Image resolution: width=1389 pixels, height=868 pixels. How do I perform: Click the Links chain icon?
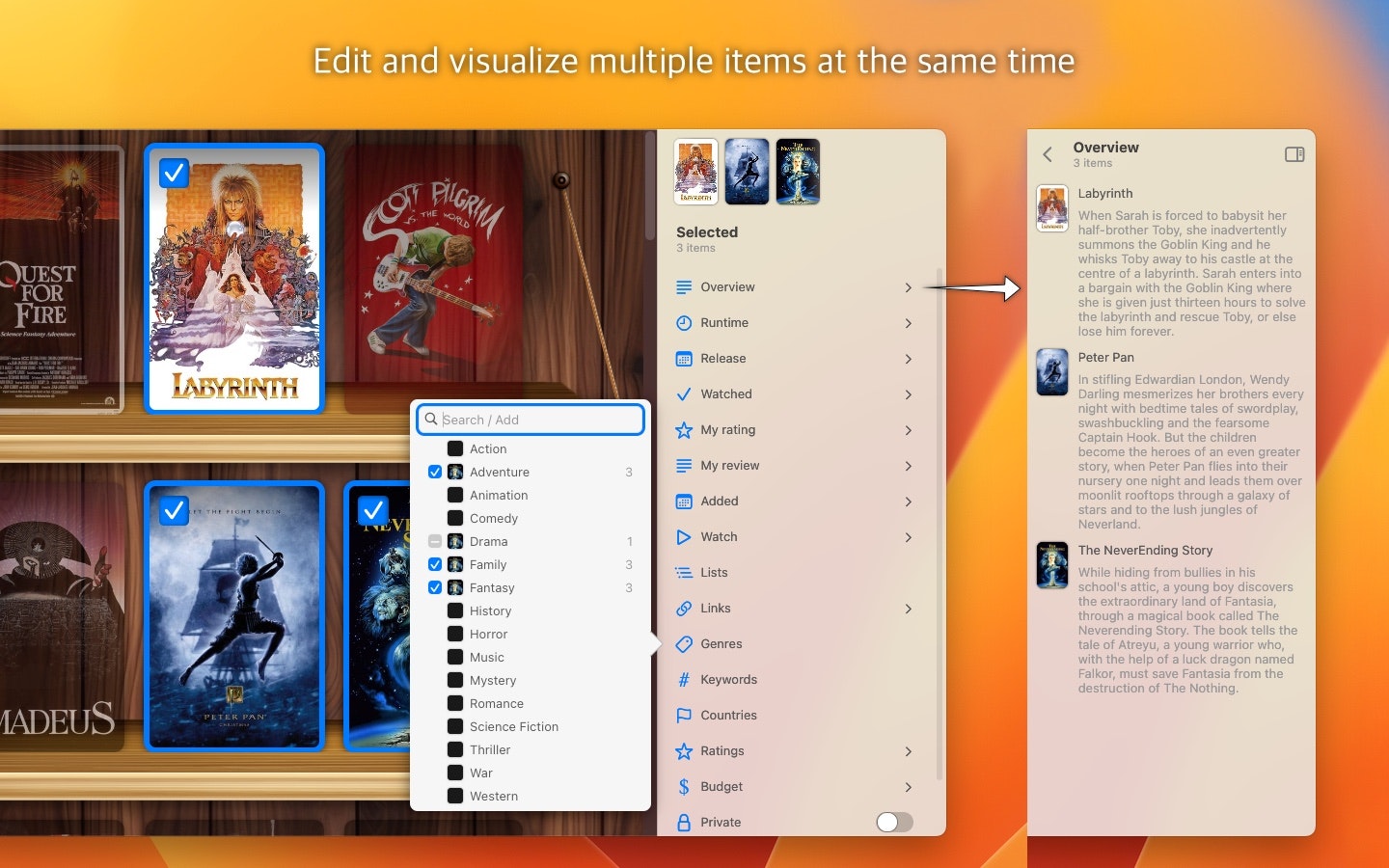(x=684, y=609)
